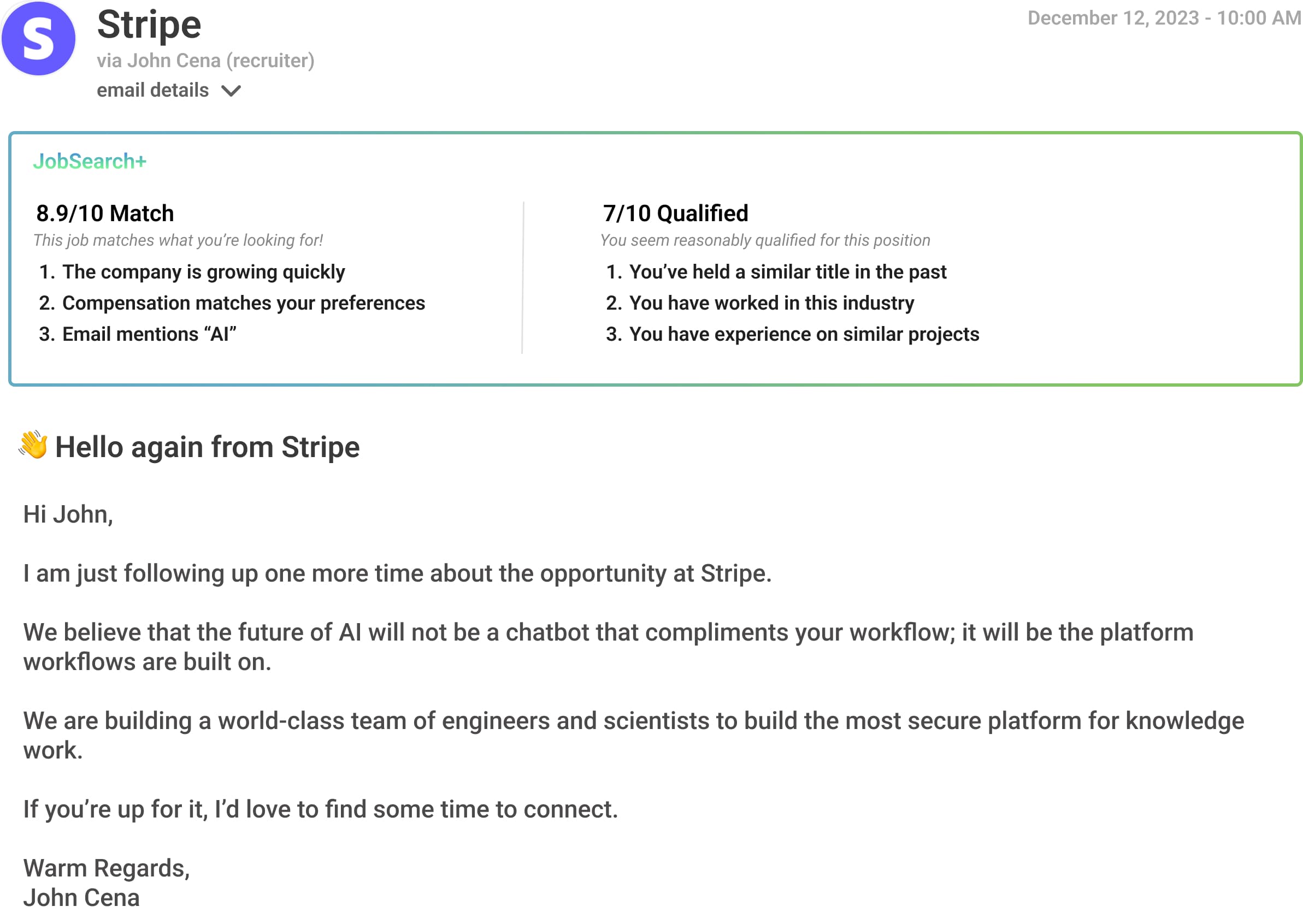Expand the email details chevron

pyautogui.click(x=231, y=91)
